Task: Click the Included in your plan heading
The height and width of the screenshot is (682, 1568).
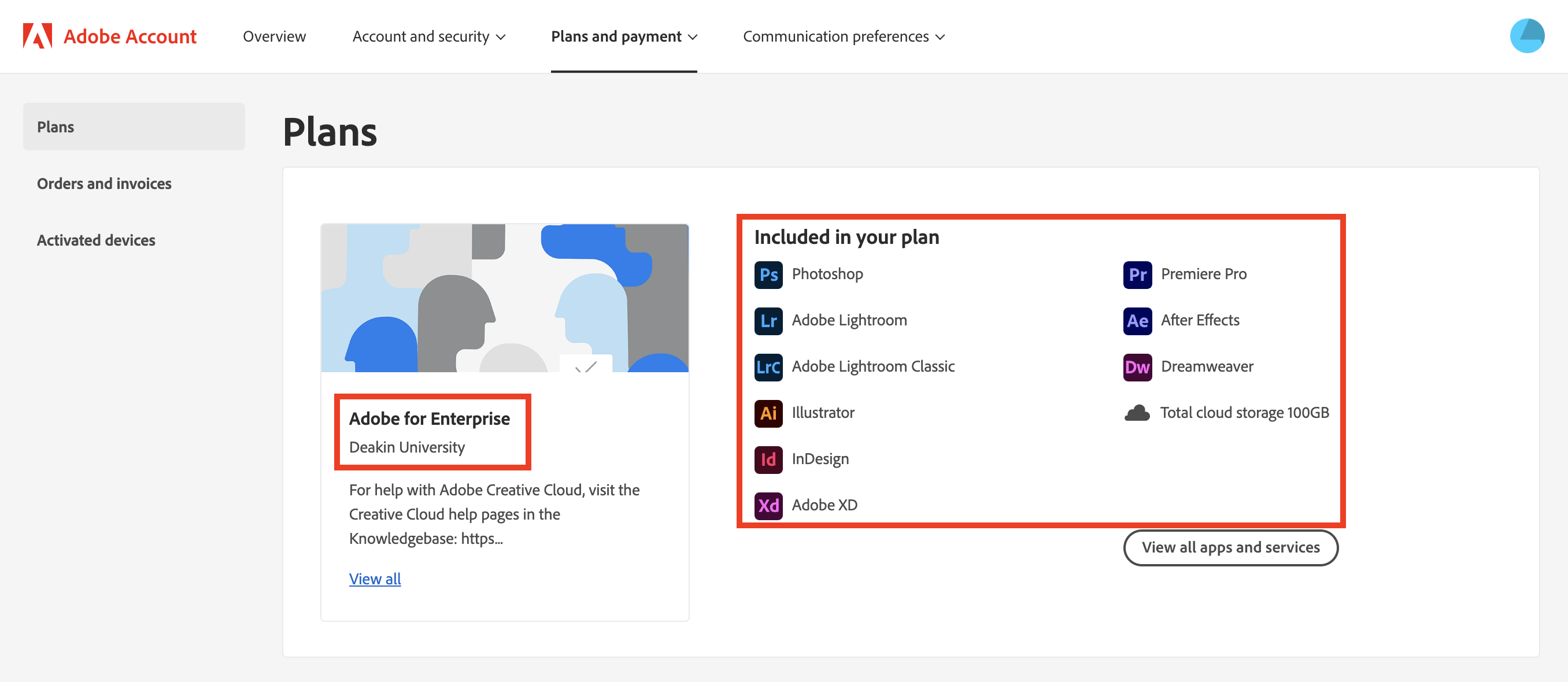Action: pos(846,236)
